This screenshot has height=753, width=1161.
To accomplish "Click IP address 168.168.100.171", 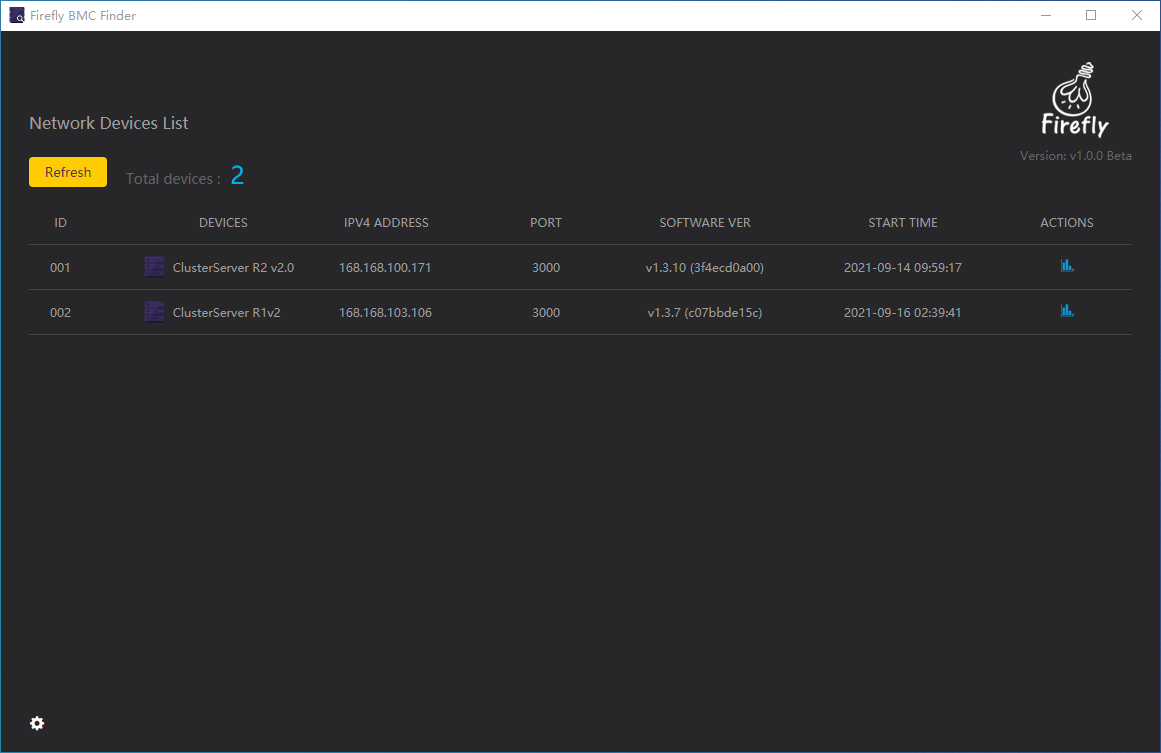I will tap(385, 267).
